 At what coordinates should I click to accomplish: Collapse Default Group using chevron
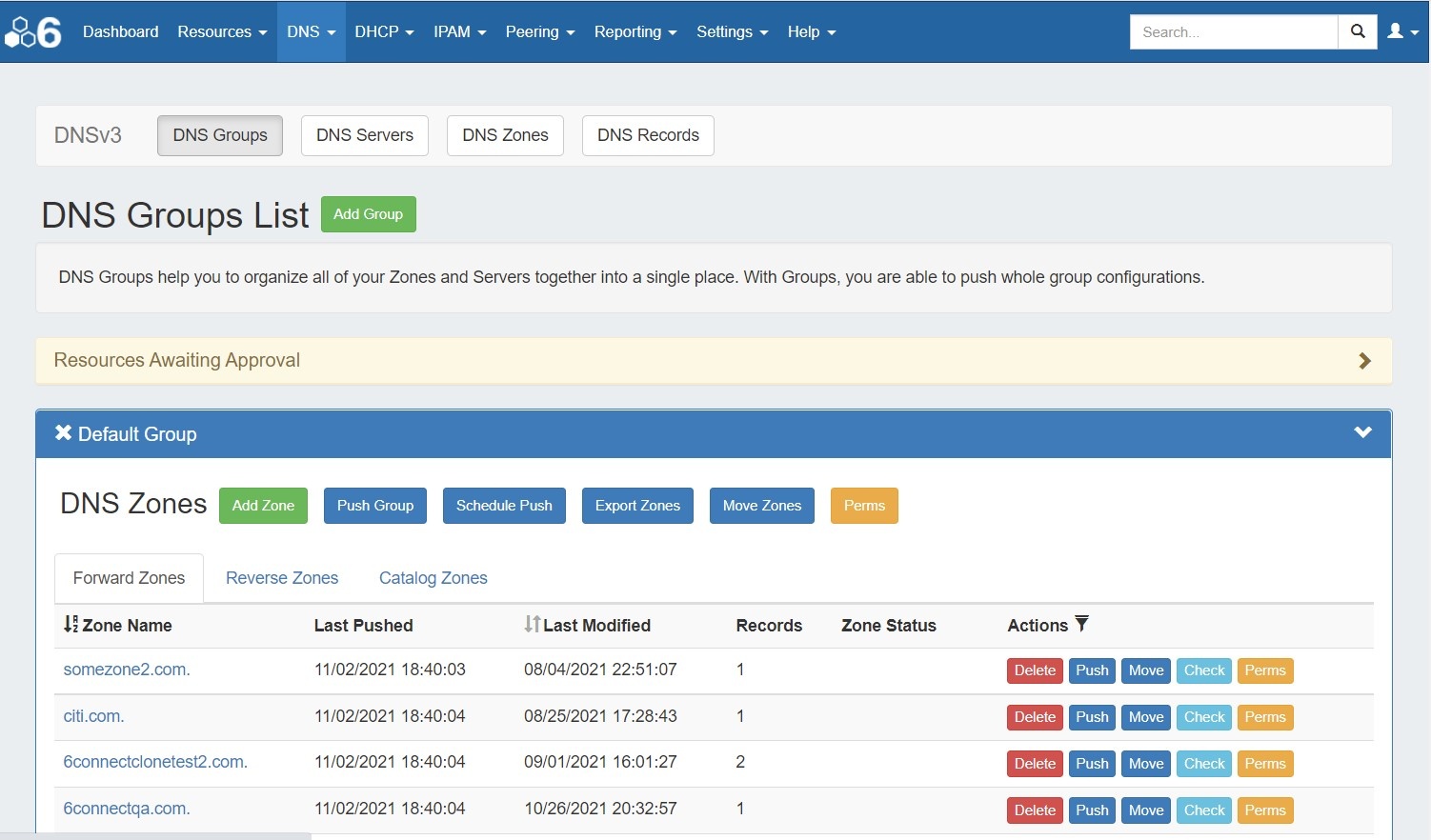tap(1362, 432)
